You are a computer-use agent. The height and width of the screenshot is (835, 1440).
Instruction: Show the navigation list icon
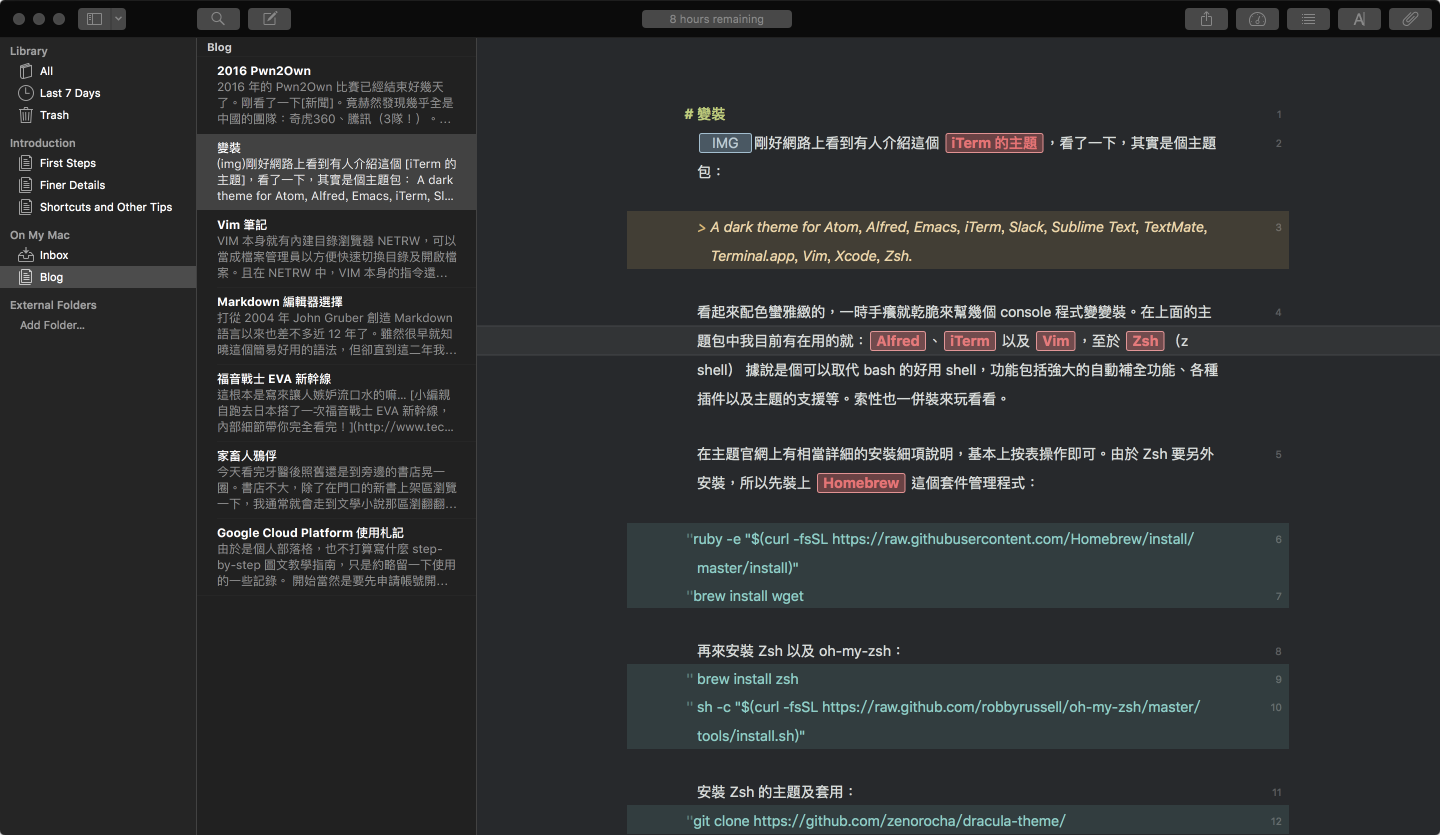click(1308, 19)
